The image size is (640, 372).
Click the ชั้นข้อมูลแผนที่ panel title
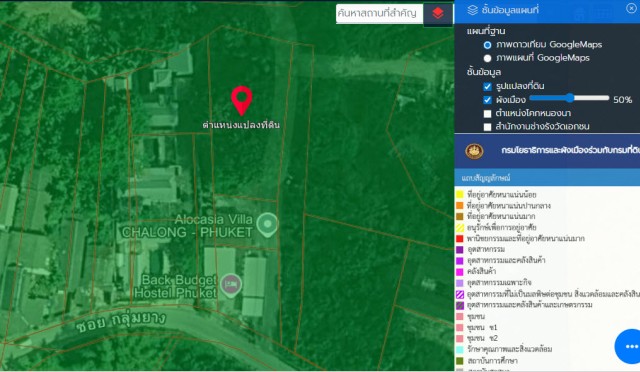[x=510, y=10]
